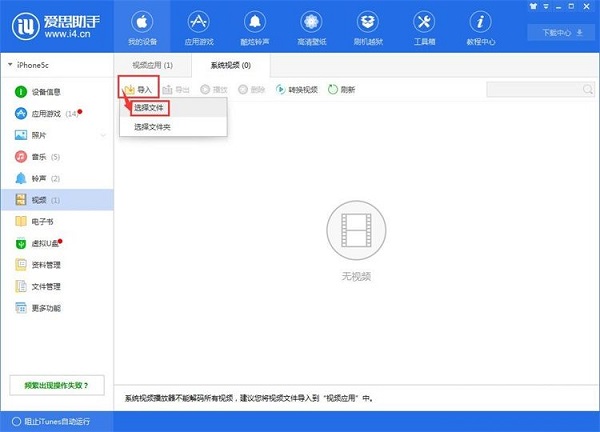This screenshot has width=600, height=432.
Task: Open 频繁出现操作失败？ help link
Action: click(57, 385)
